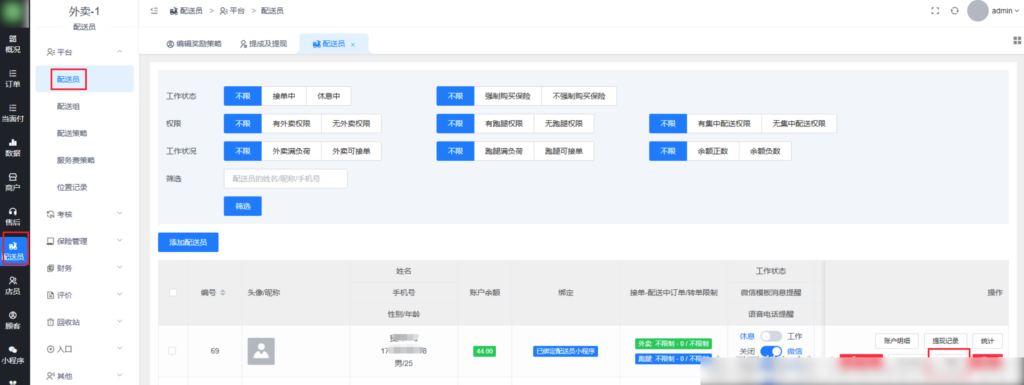Tick the select-all checkbox in the table header
The image size is (1024, 385).
pyautogui.click(x=173, y=292)
